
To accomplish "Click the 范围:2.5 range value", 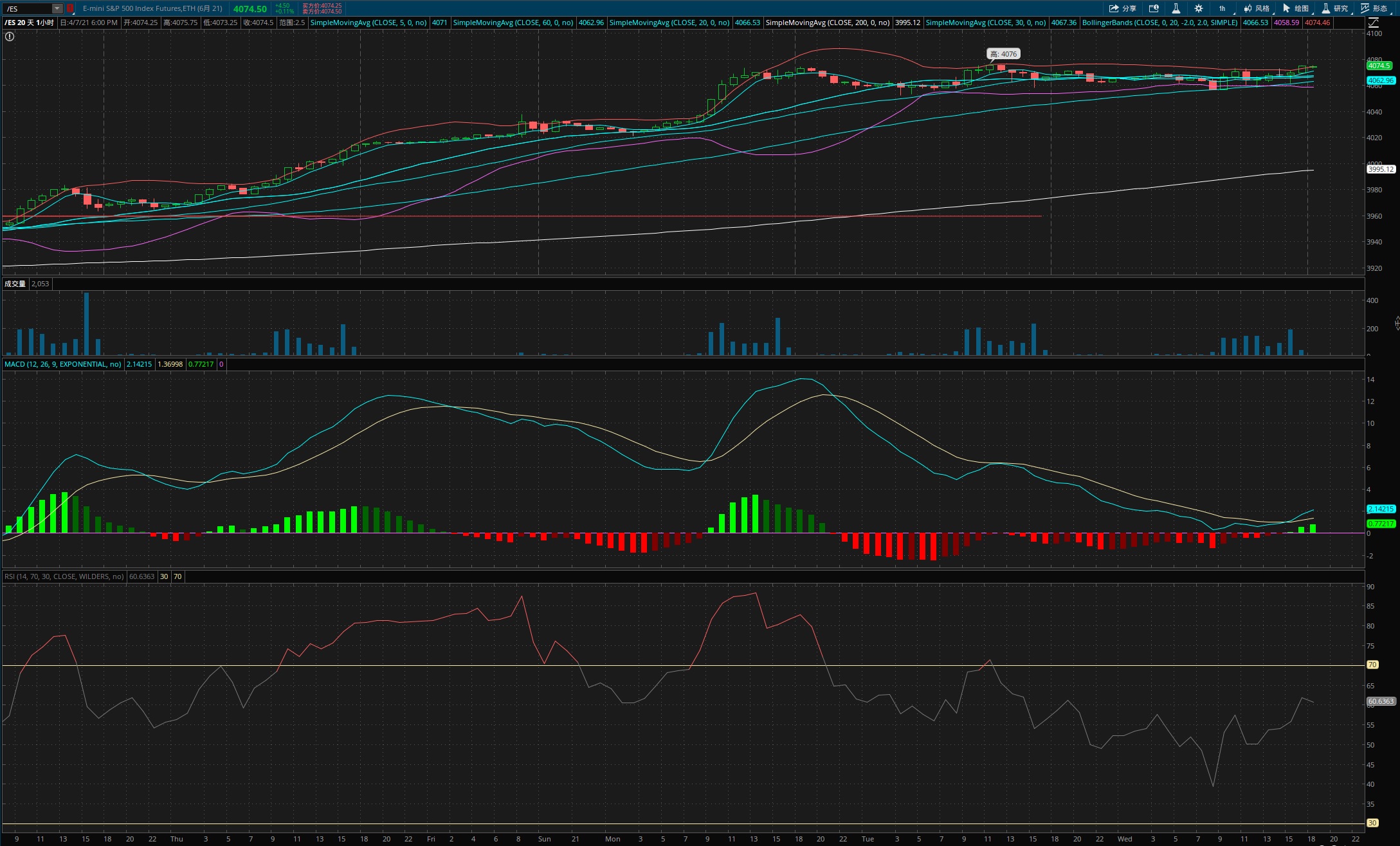I will click(x=292, y=23).
